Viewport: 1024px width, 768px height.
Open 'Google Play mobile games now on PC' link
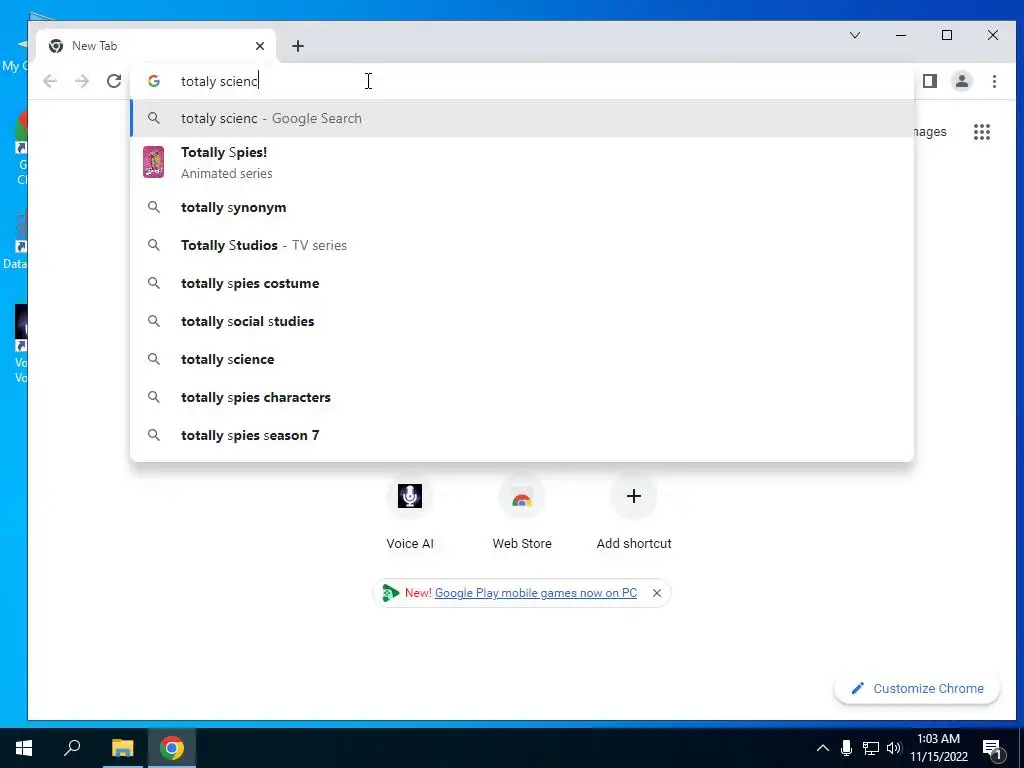(x=536, y=593)
